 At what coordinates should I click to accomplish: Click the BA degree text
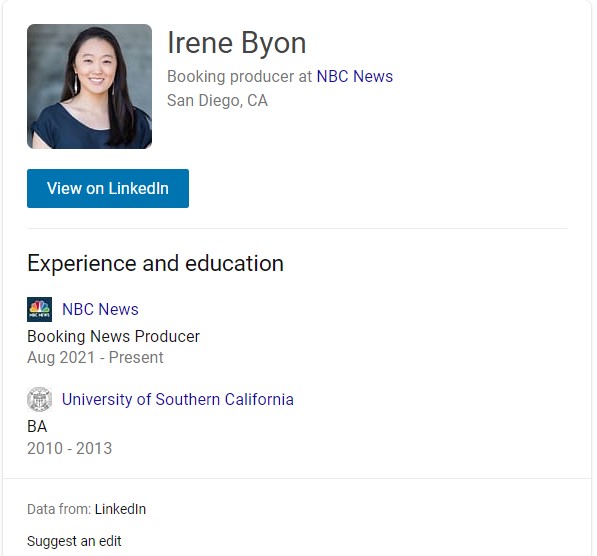[37, 427]
